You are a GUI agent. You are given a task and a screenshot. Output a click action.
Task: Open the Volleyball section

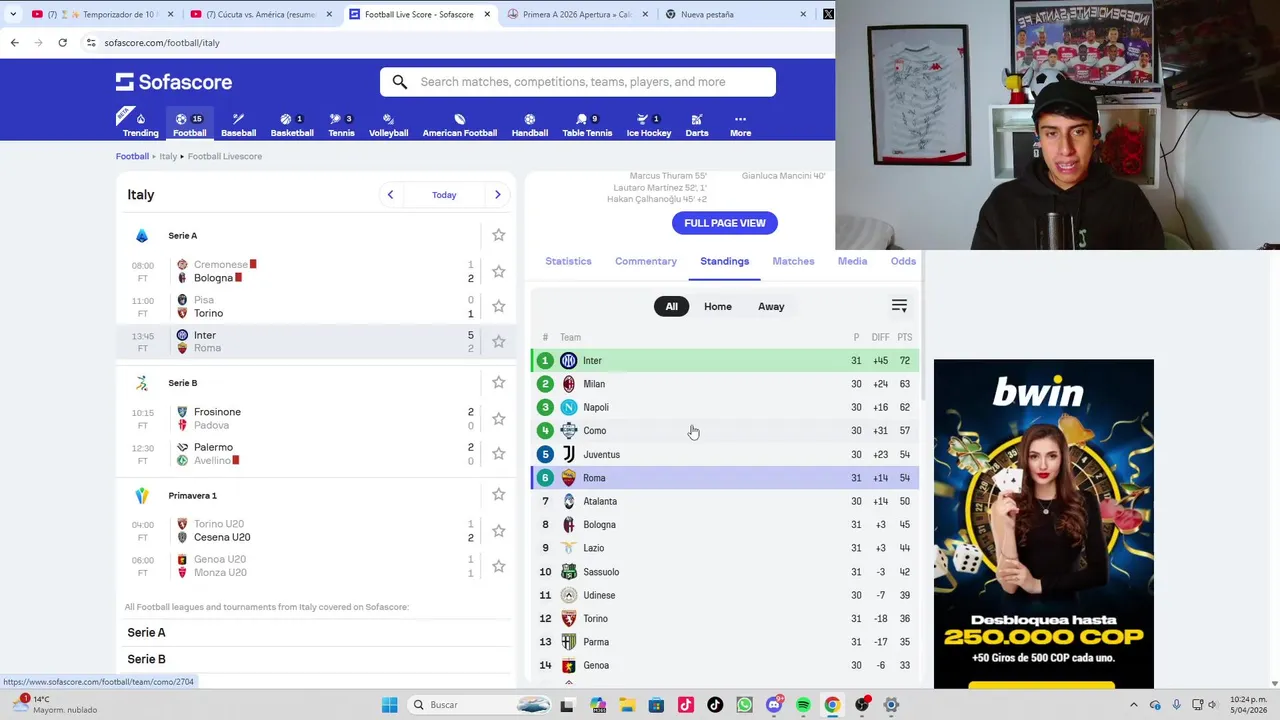[388, 124]
